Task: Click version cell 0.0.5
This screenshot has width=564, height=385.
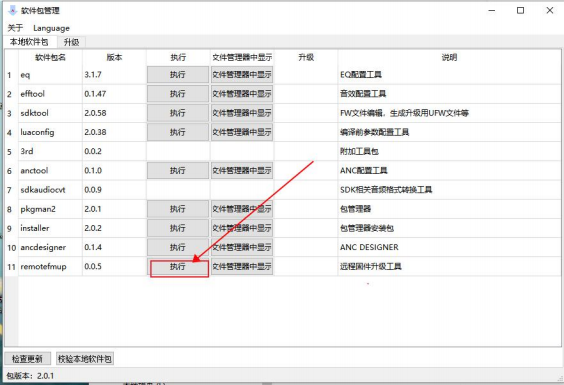Action: coord(114,267)
